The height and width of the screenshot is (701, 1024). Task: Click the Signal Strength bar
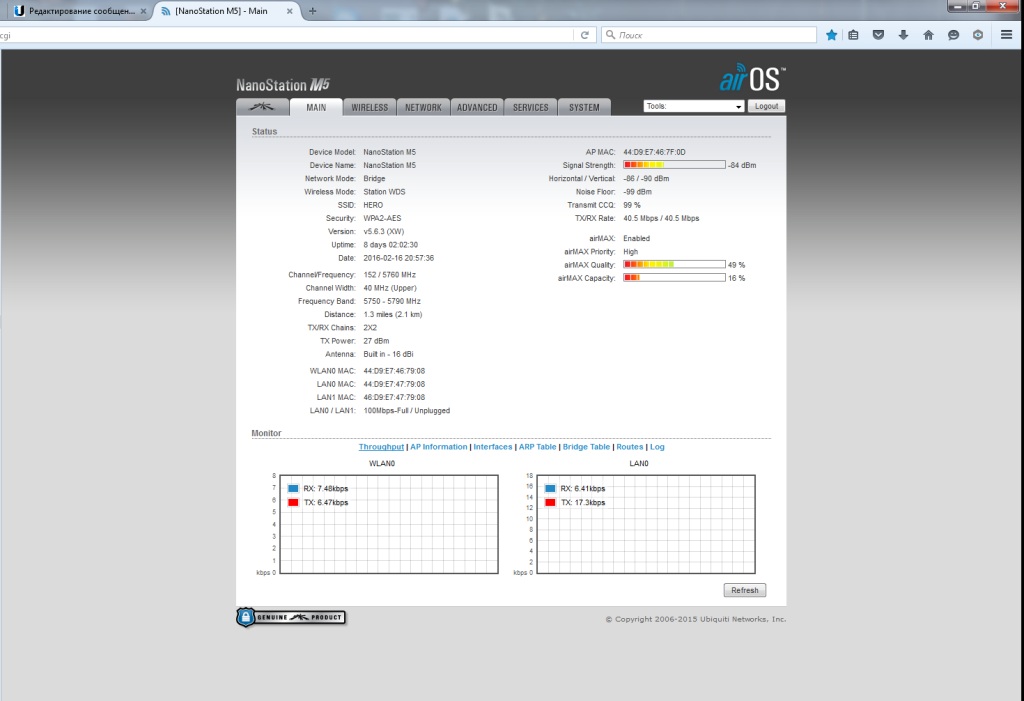click(674, 165)
